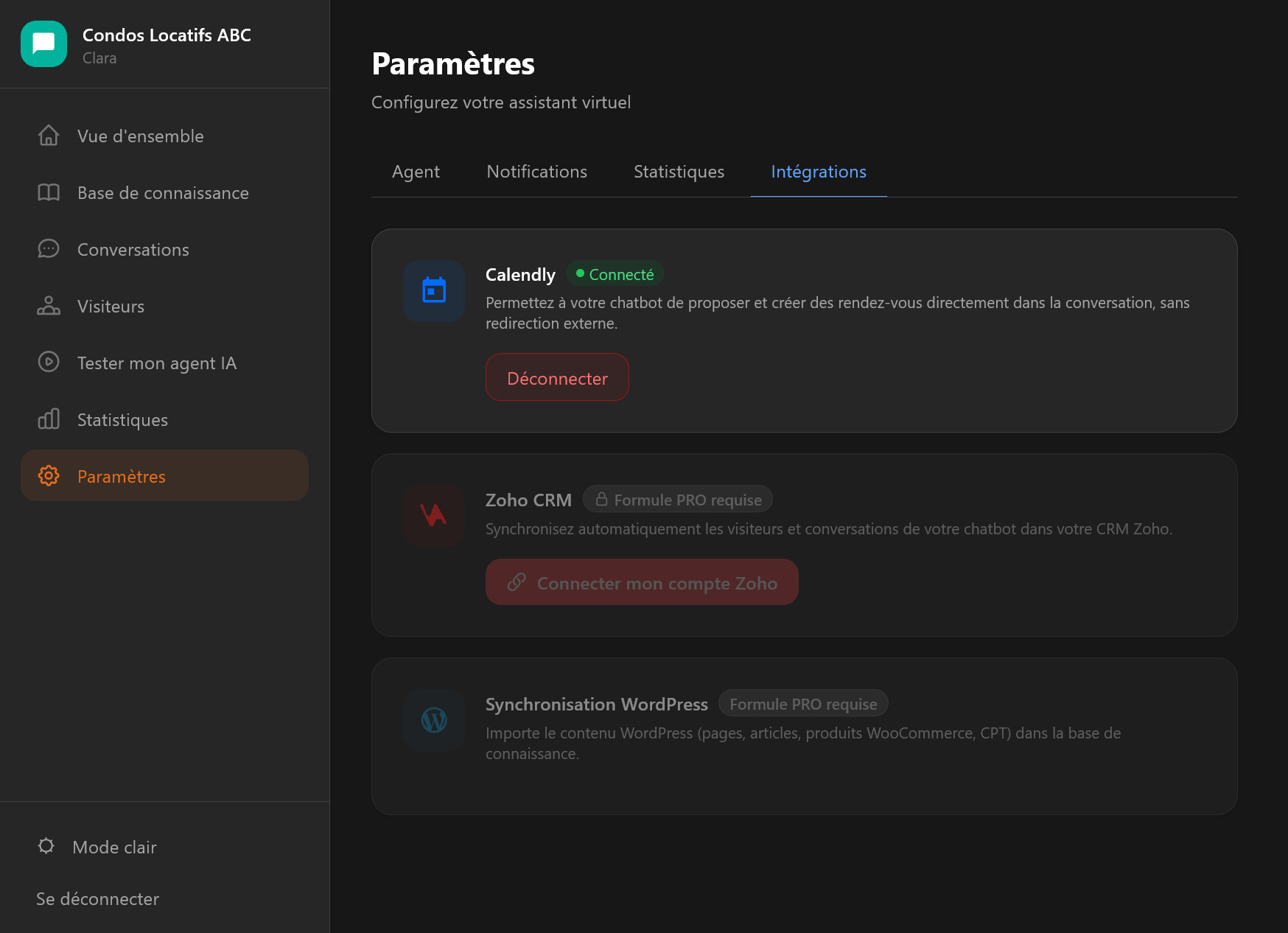This screenshot has height=933, width=1288.
Task: Click Synchronisation WordPress title
Action: click(x=597, y=705)
